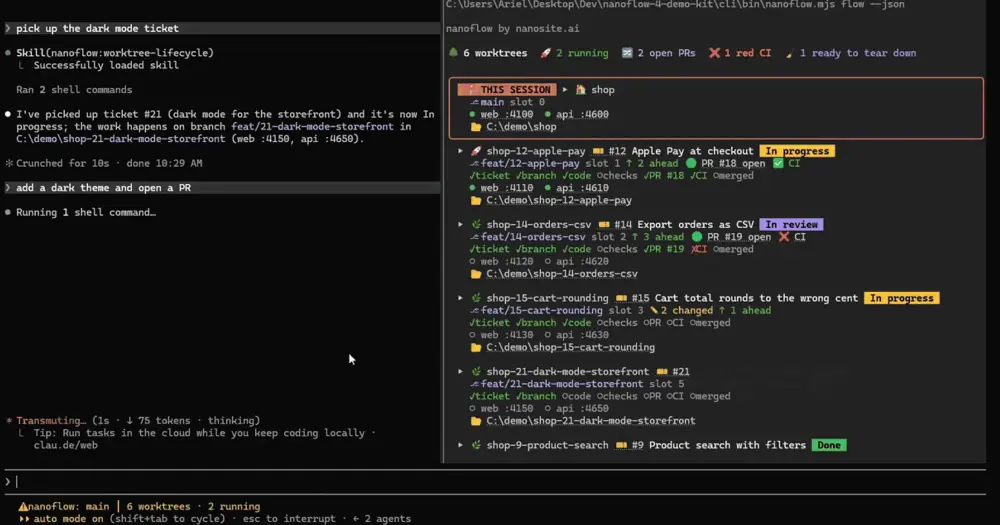Click the In review badge on orders CSV ticket

point(791,225)
